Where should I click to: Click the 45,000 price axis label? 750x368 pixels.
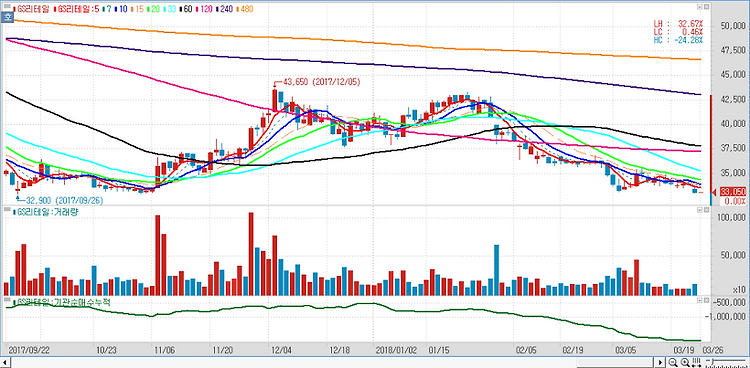tap(733, 75)
